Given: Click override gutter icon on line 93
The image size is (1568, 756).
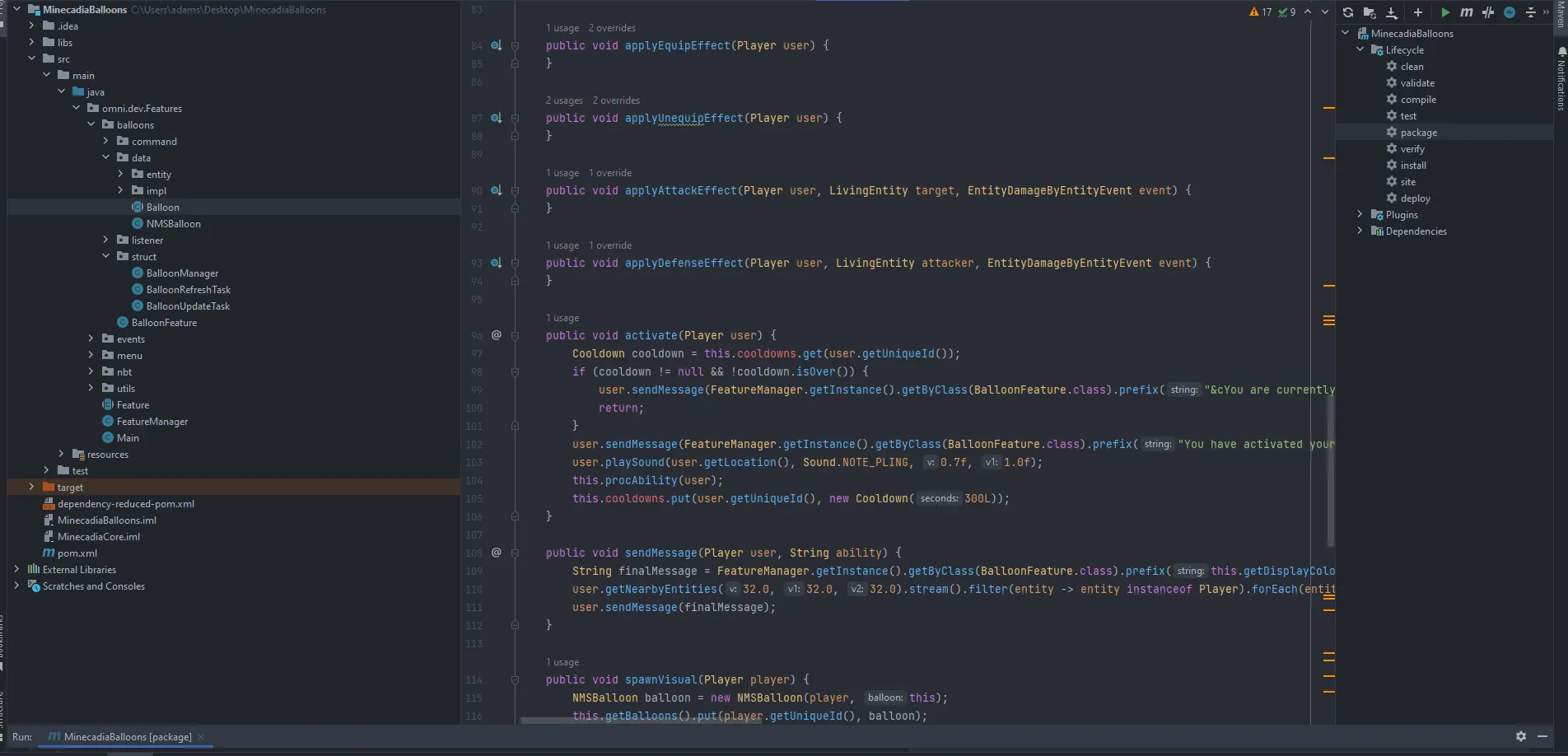Looking at the screenshot, I should (x=496, y=263).
